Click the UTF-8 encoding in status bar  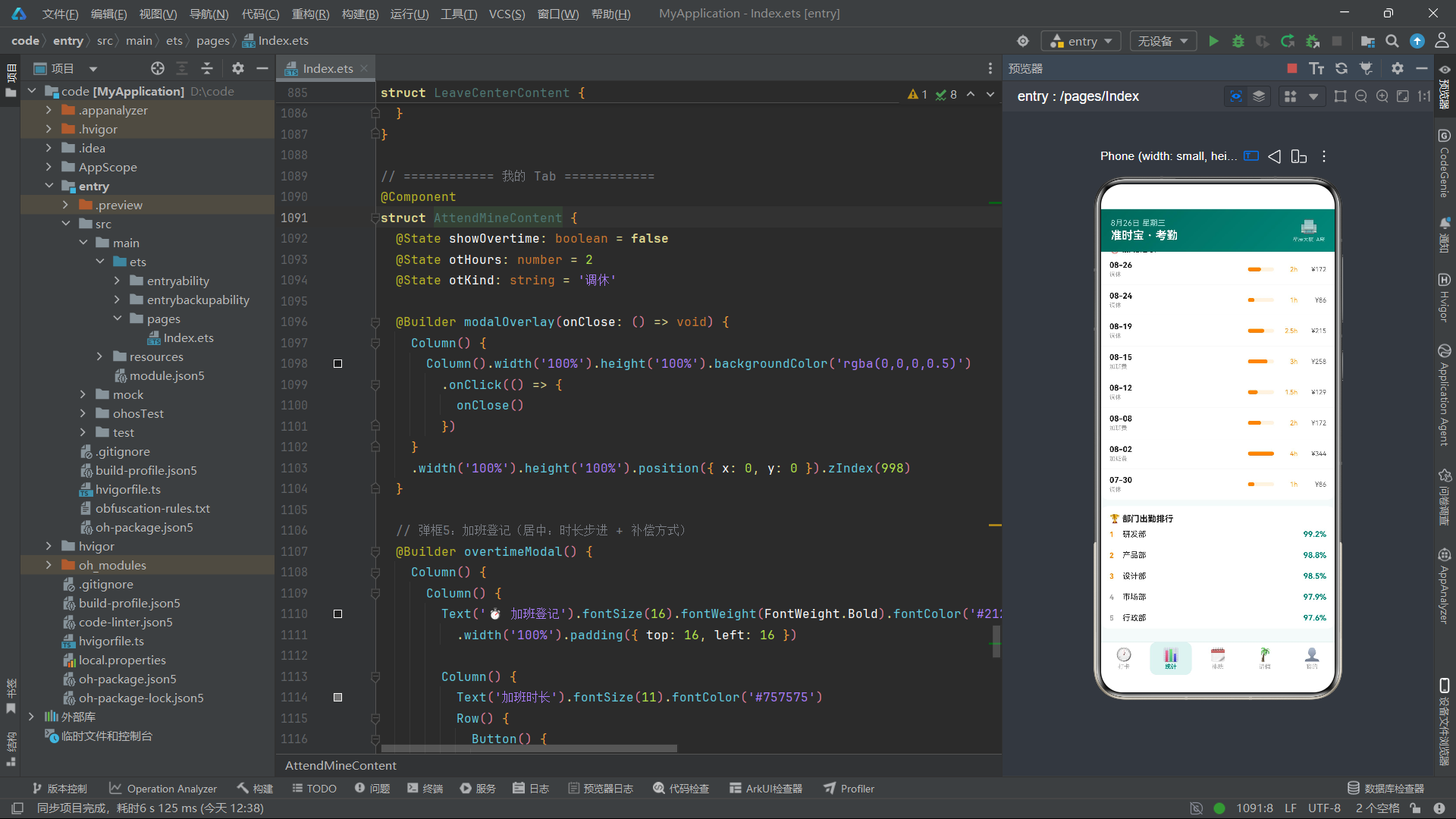pyautogui.click(x=1324, y=808)
